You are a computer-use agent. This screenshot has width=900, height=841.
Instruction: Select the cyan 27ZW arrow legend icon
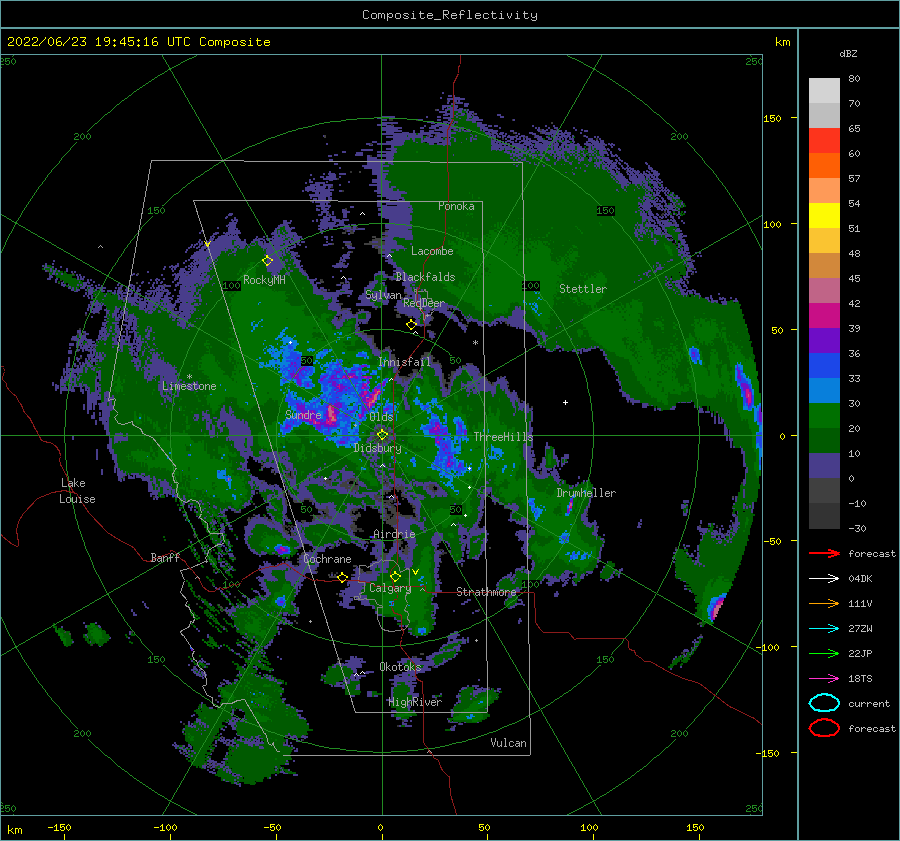coord(824,628)
